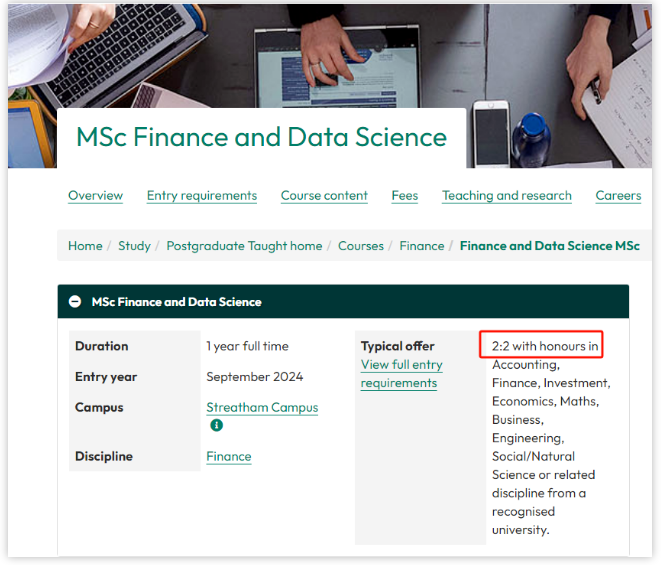Open Teaching and research section
This screenshot has width=661, height=565.
click(x=507, y=196)
